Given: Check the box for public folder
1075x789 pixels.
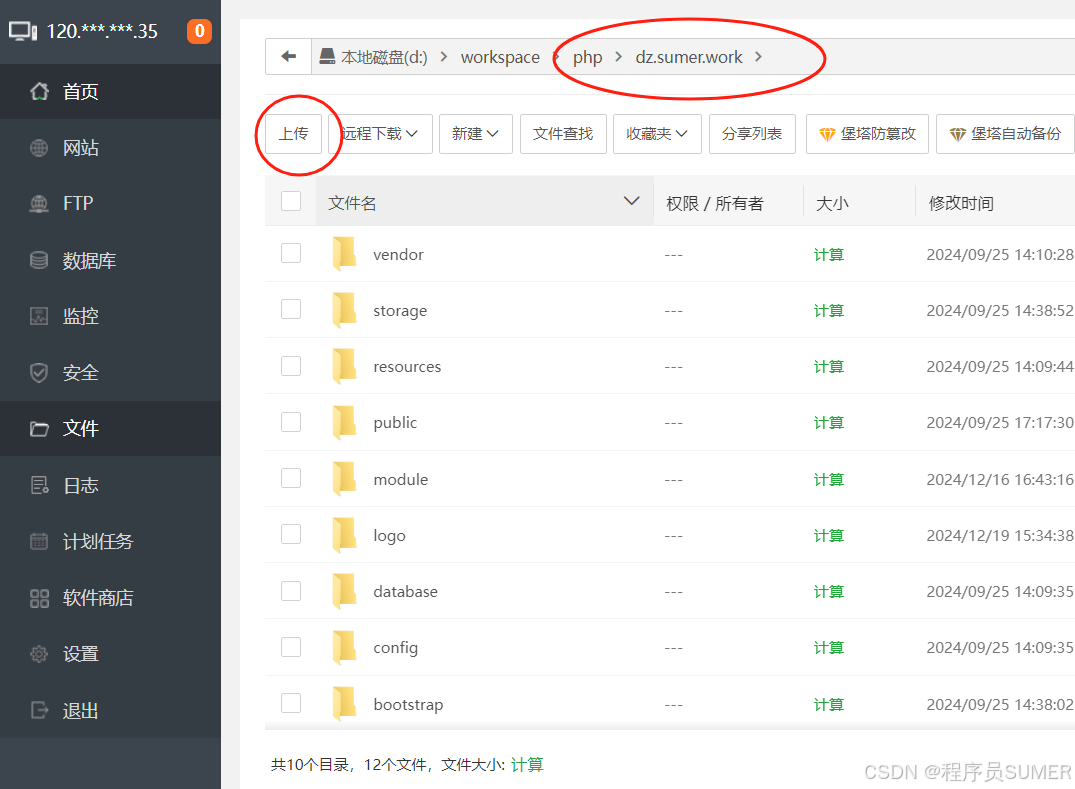Looking at the screenshot, I should pyautogui.click(x=291, y=422).
